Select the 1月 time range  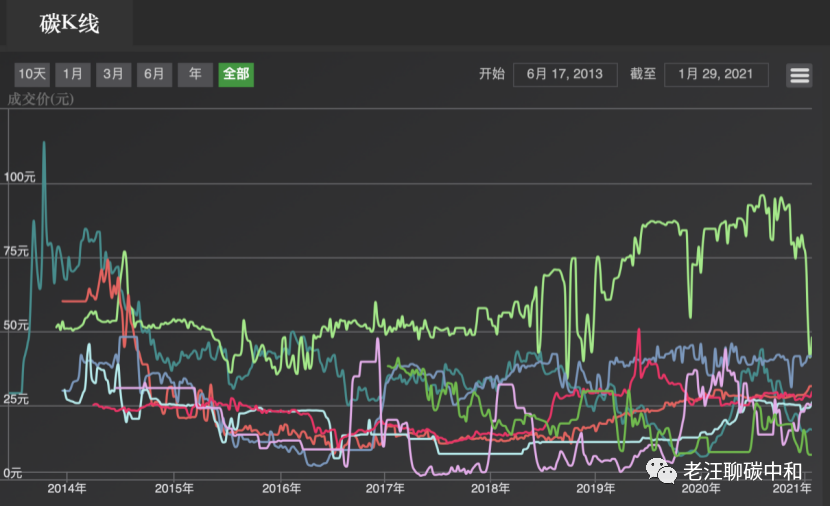tap(73, 75)
